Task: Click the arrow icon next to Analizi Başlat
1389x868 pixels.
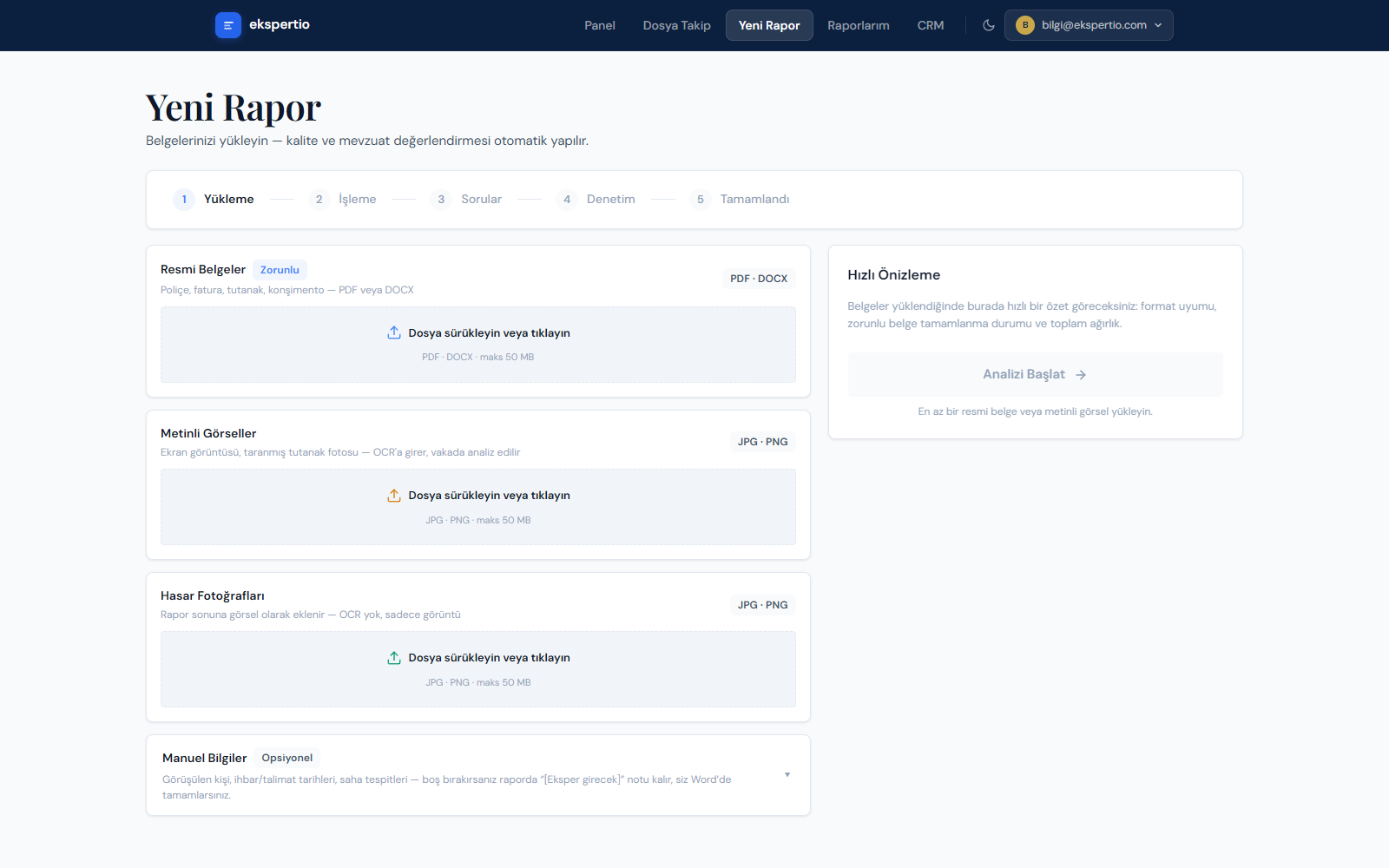Action: pos(1081,375)
